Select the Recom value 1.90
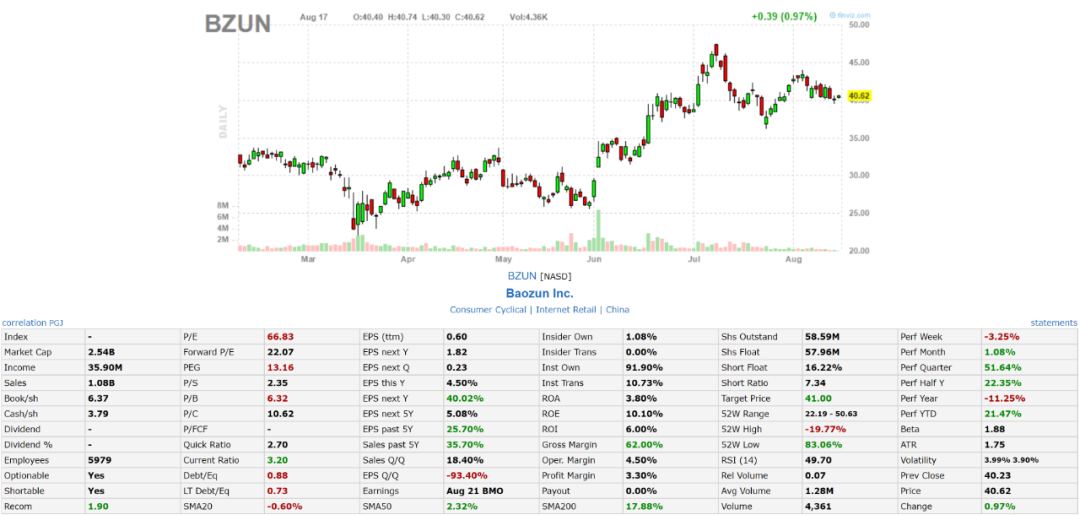The width and height of the screenshot is (1080, 515). (x=98, y=507)
